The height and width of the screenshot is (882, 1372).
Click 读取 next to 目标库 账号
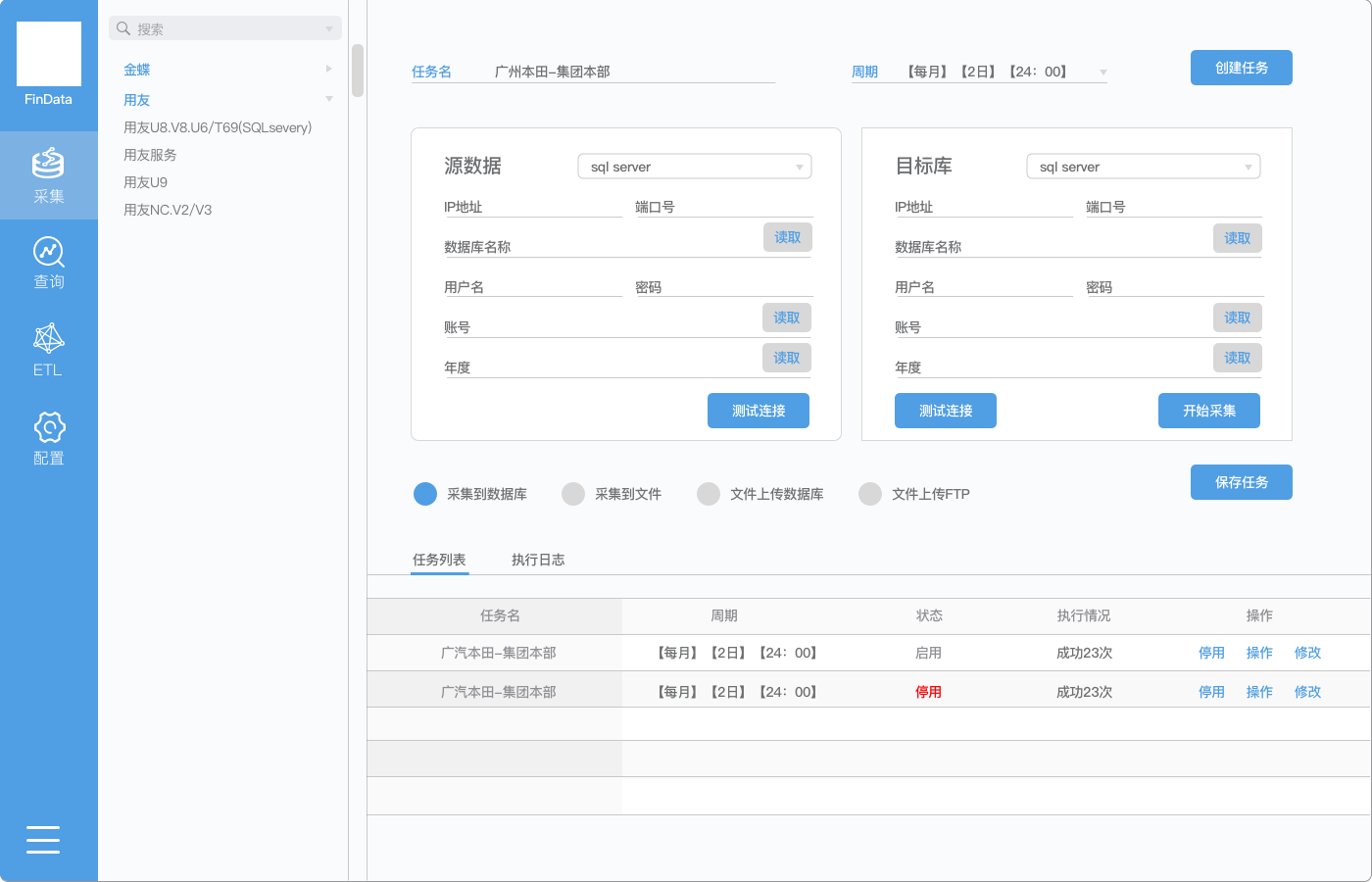click(1238, 318)
